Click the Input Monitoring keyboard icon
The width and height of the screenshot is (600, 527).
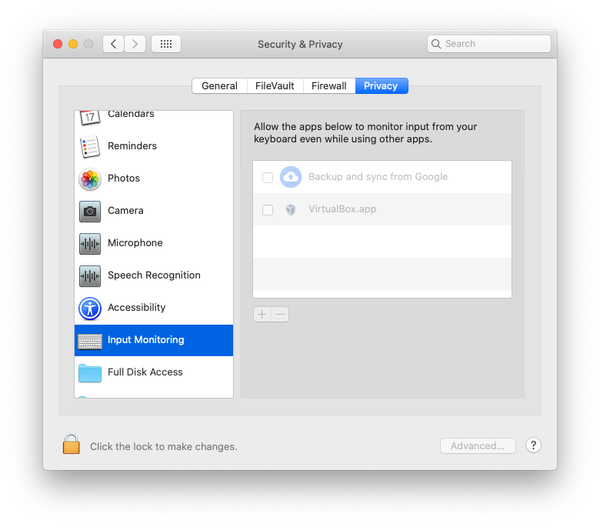point(90,341)
